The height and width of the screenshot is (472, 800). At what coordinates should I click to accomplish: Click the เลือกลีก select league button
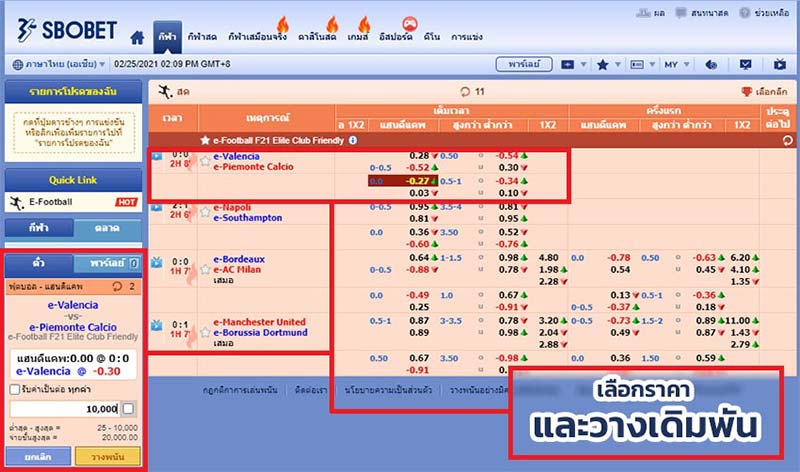coord(764,92)
